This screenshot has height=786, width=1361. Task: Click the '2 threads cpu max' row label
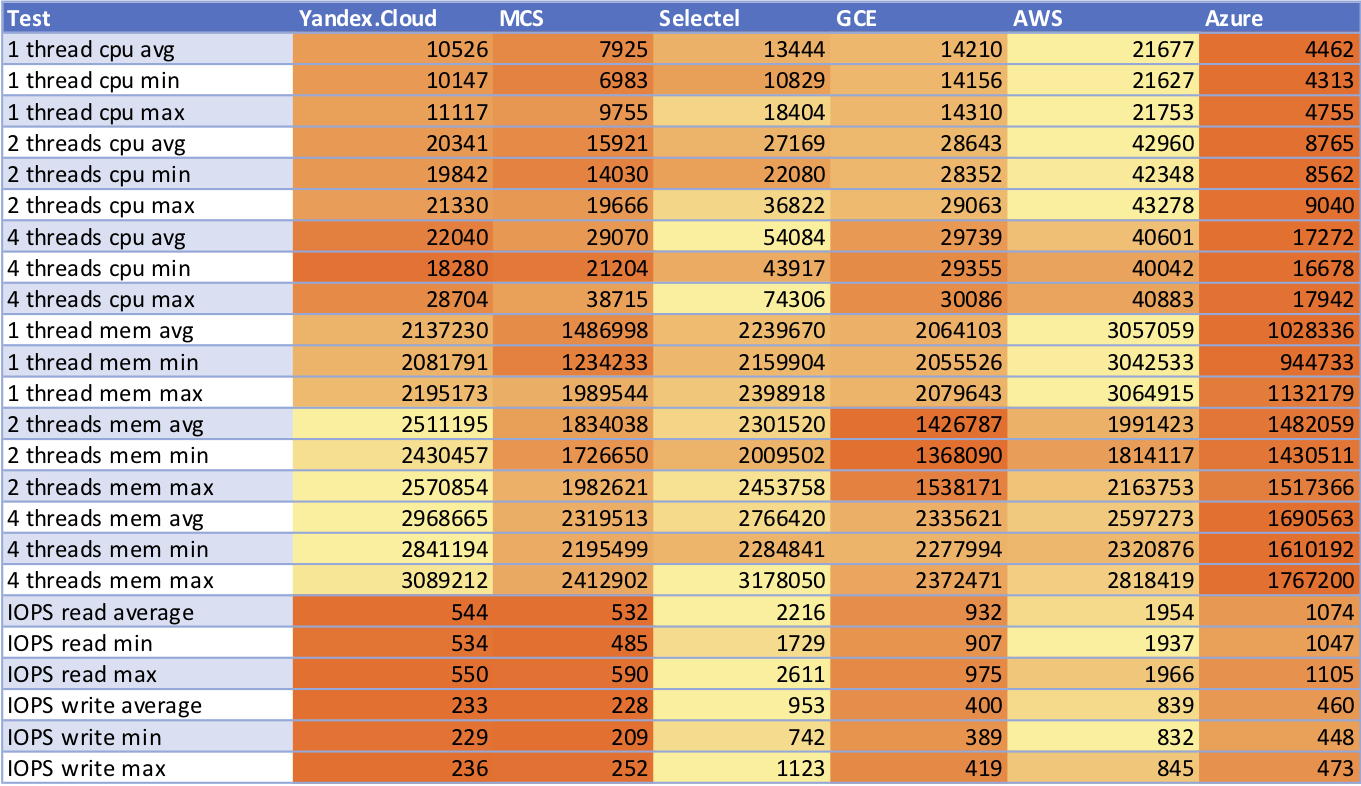tap(147, 205)
